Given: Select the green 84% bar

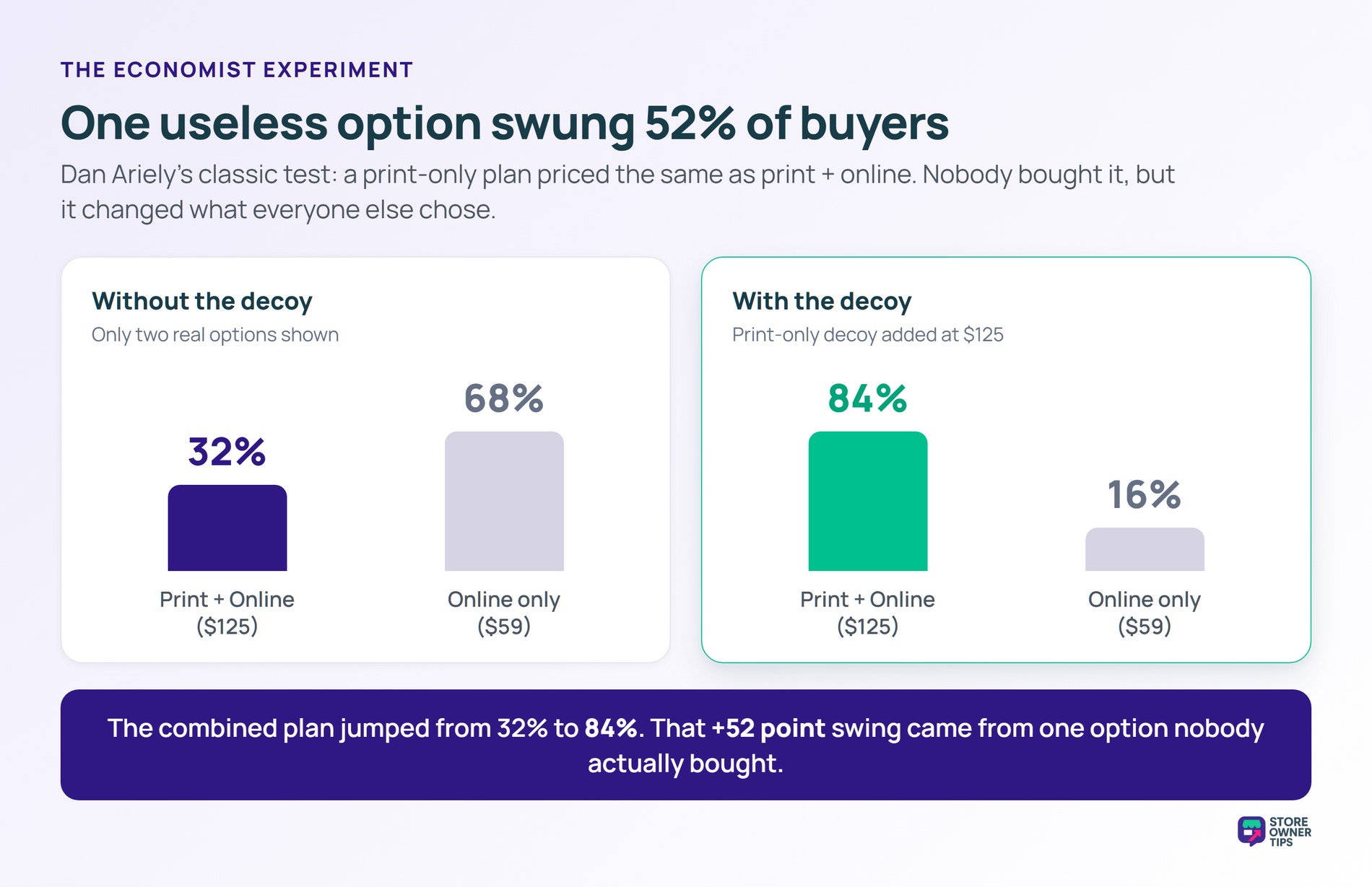Looking at the screenshot, I should click(868, 501).
